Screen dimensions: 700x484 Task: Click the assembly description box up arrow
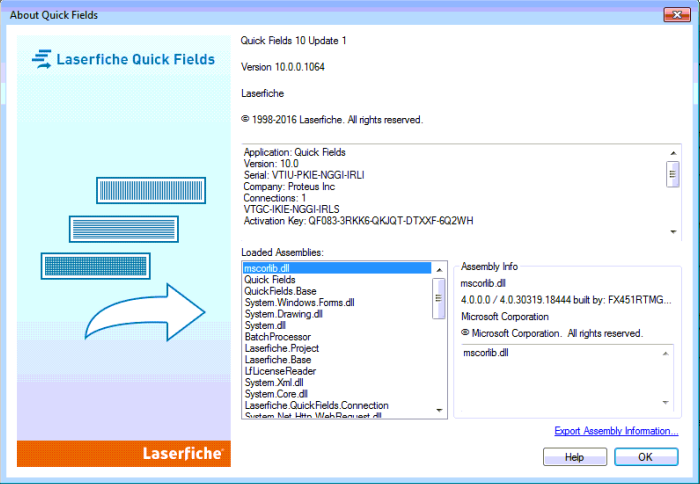tap(665, 354)
